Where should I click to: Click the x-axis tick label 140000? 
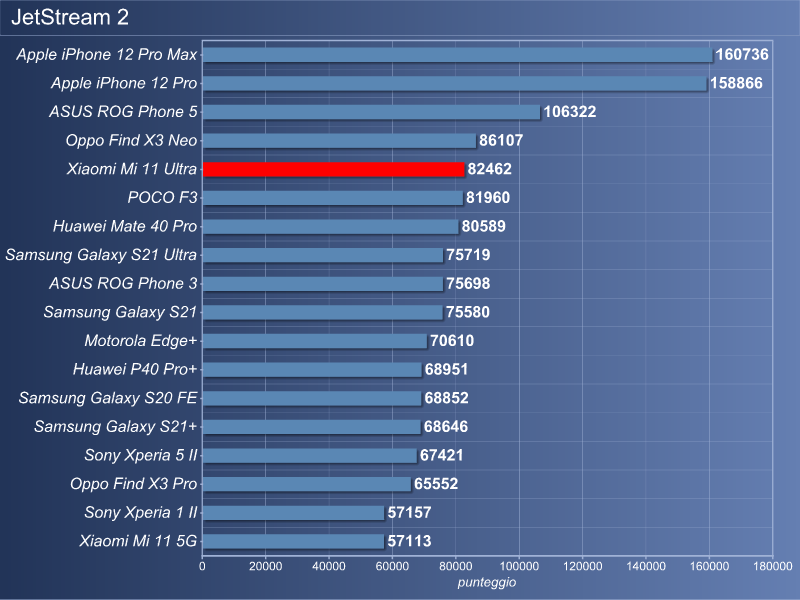[x=646, y=566]
